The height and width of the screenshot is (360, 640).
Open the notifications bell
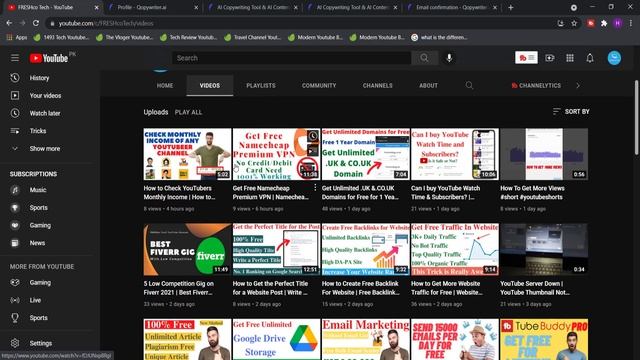(590, 58)
